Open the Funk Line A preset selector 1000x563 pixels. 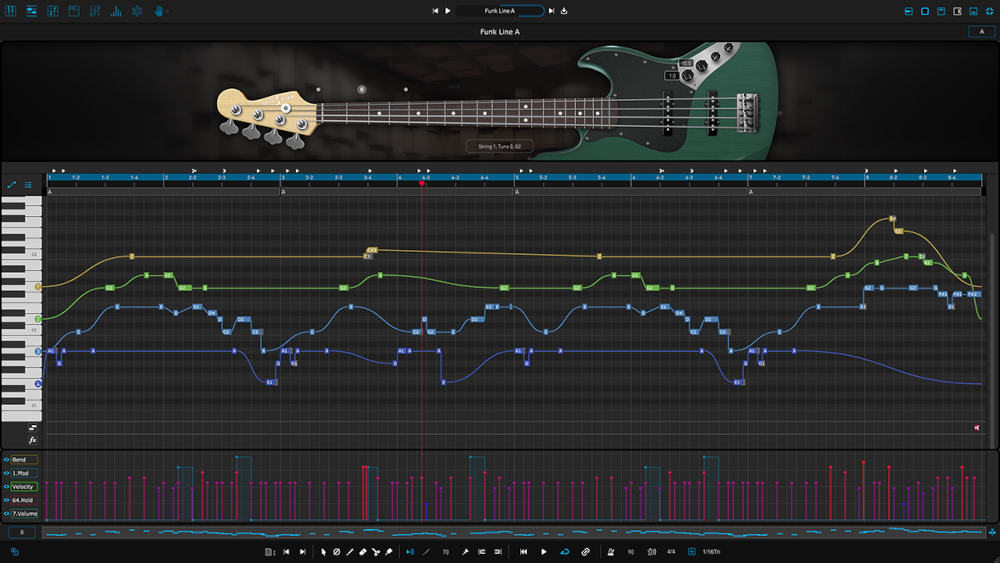(499, 11)
